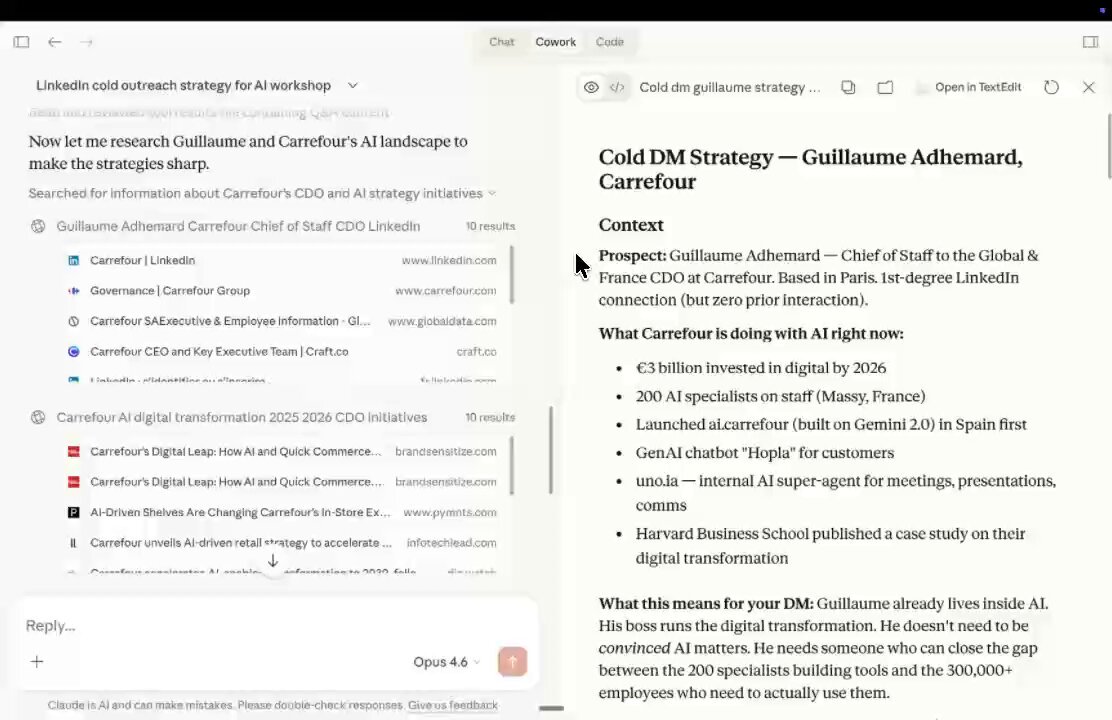The width and height of the screenshot is (1112, 720).
Task: Click the Carrefour favicon beside Governance result
Action: [73, 291]
